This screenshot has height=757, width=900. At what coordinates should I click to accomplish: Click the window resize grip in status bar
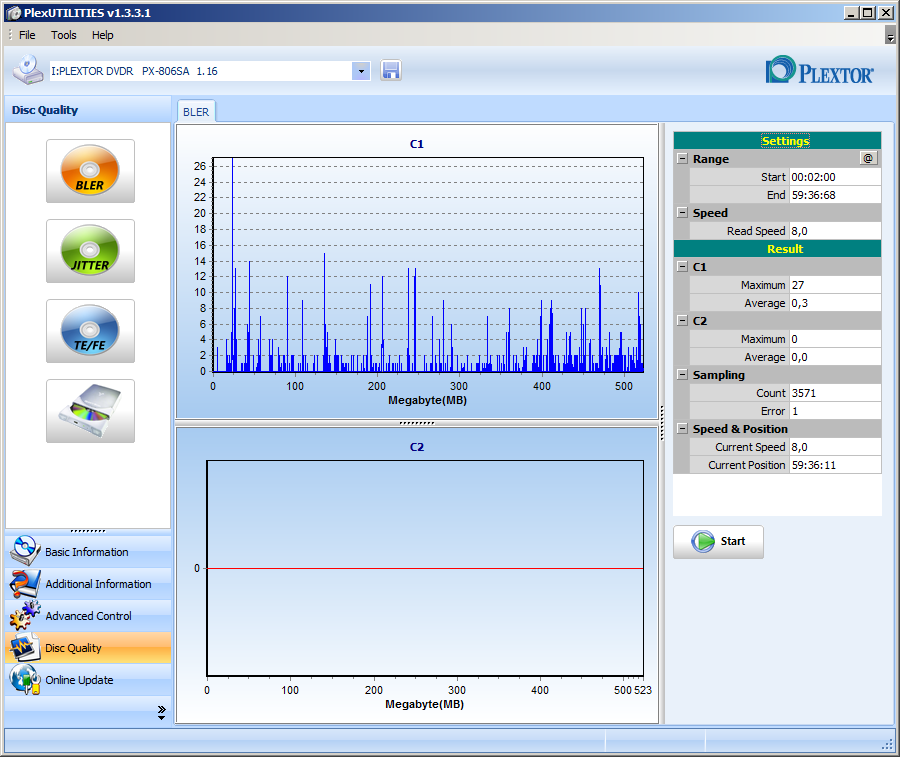coord(887,743)
